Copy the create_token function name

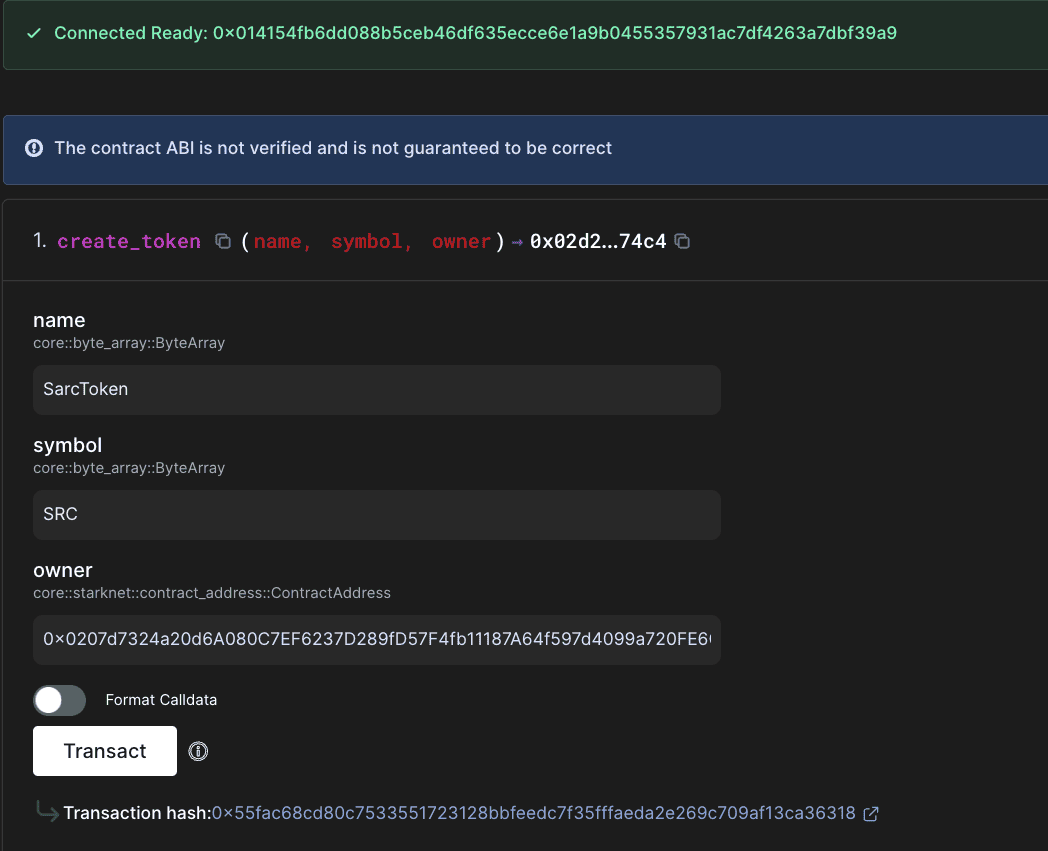click(x=223, y=241)
